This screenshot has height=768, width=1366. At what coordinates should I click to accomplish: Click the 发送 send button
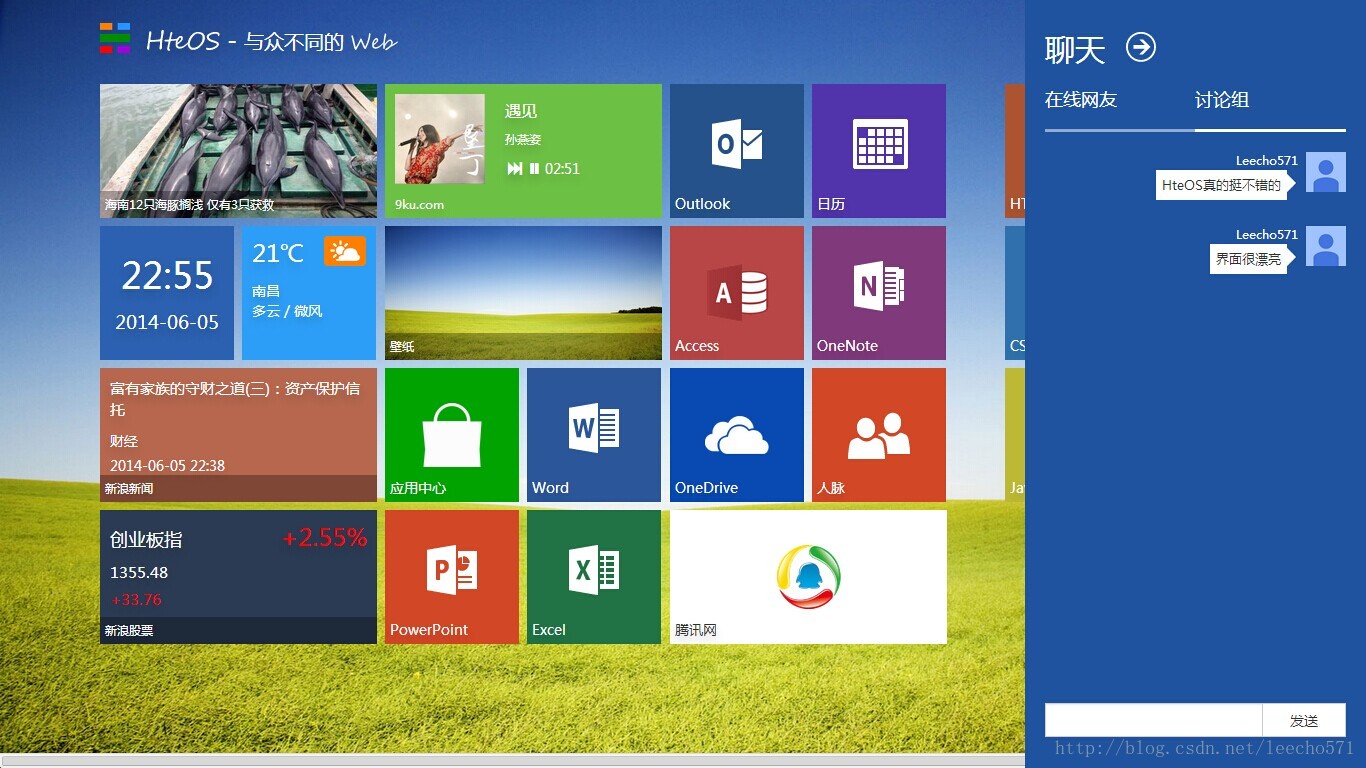pos(1304,720)
